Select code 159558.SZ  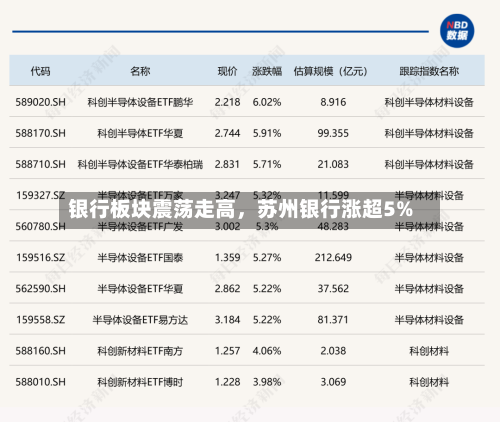point(40,320)
